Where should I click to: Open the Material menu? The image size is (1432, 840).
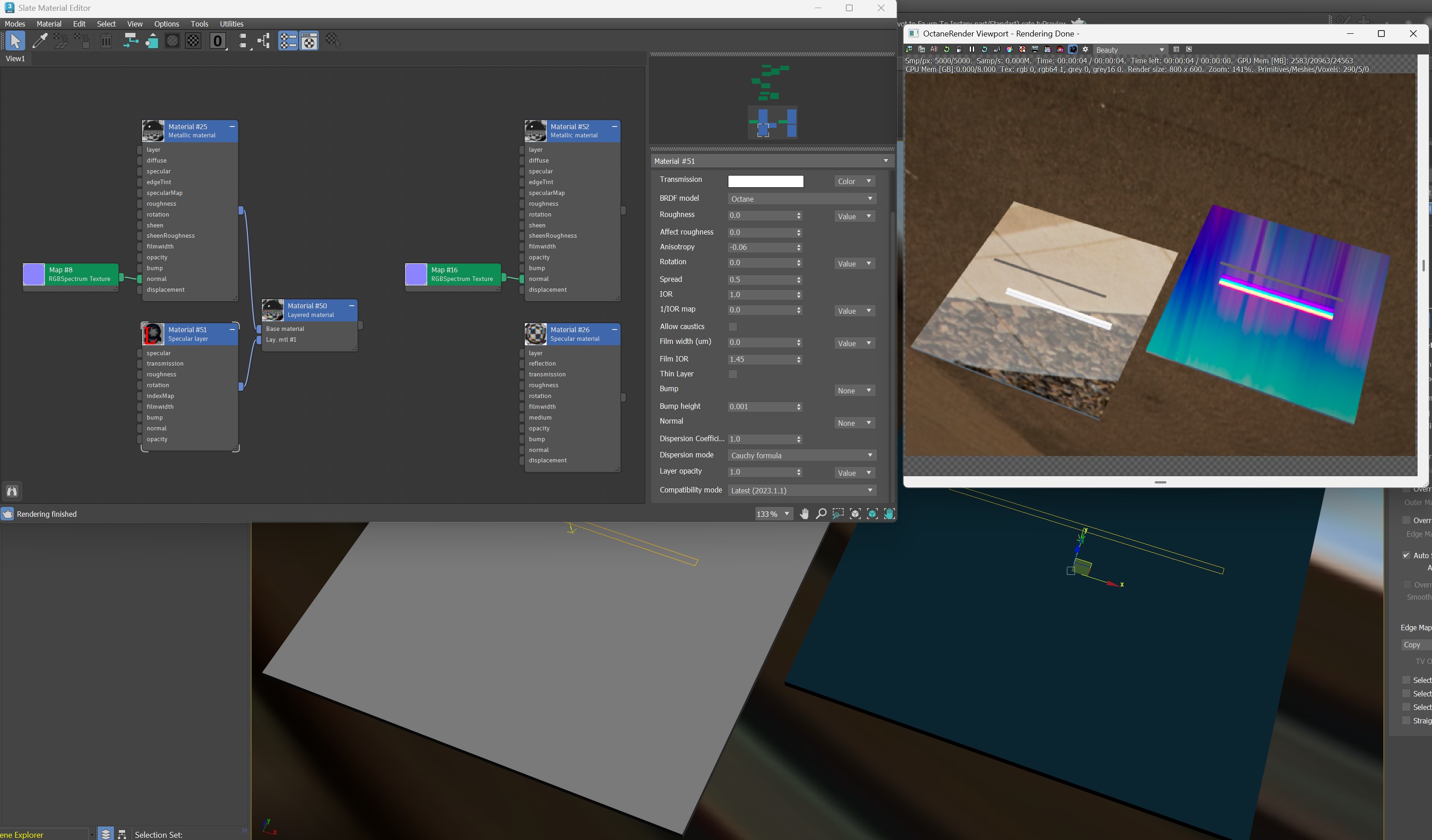point(49,24)
